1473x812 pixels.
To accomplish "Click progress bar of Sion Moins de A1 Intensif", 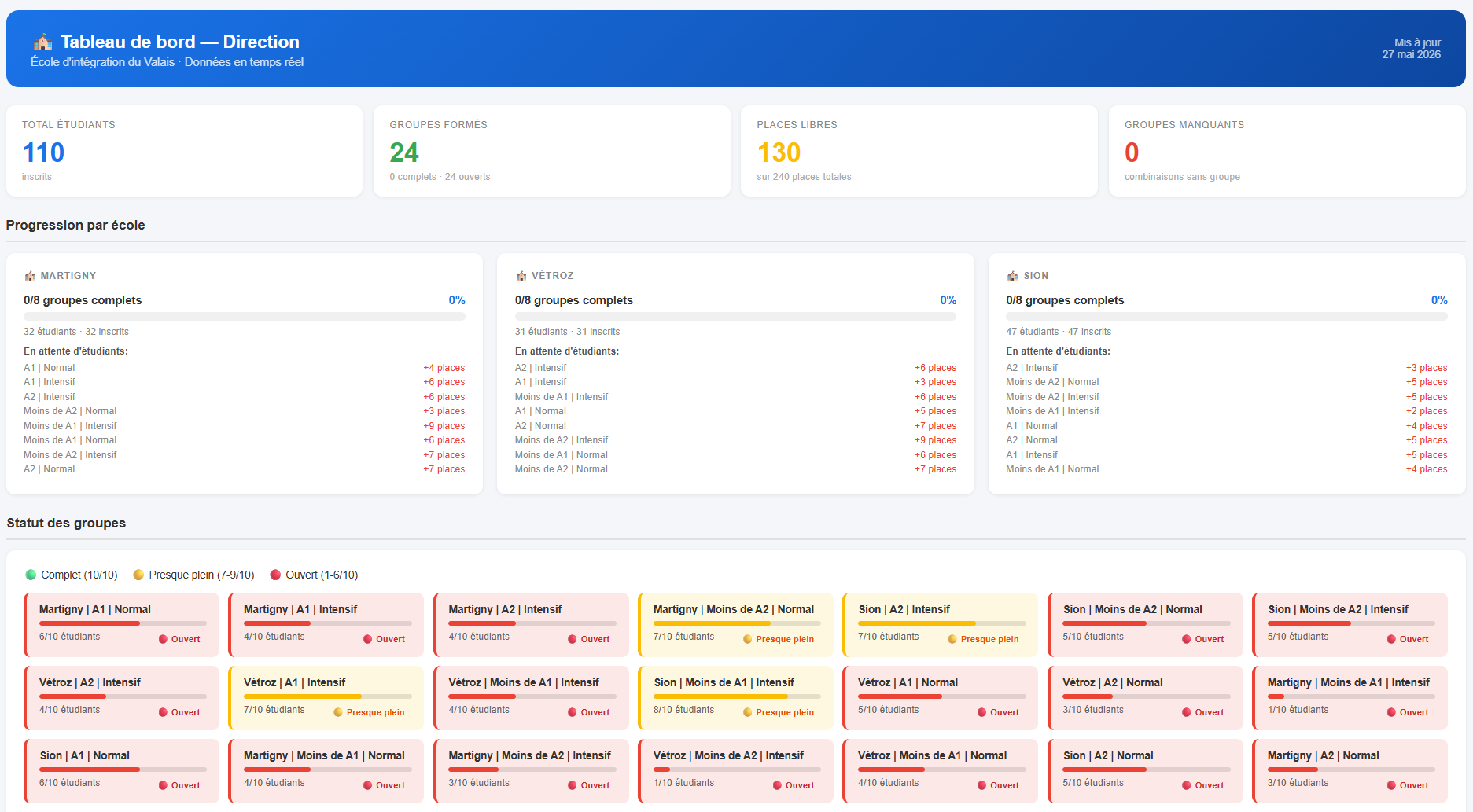I will tap(737, 696).
